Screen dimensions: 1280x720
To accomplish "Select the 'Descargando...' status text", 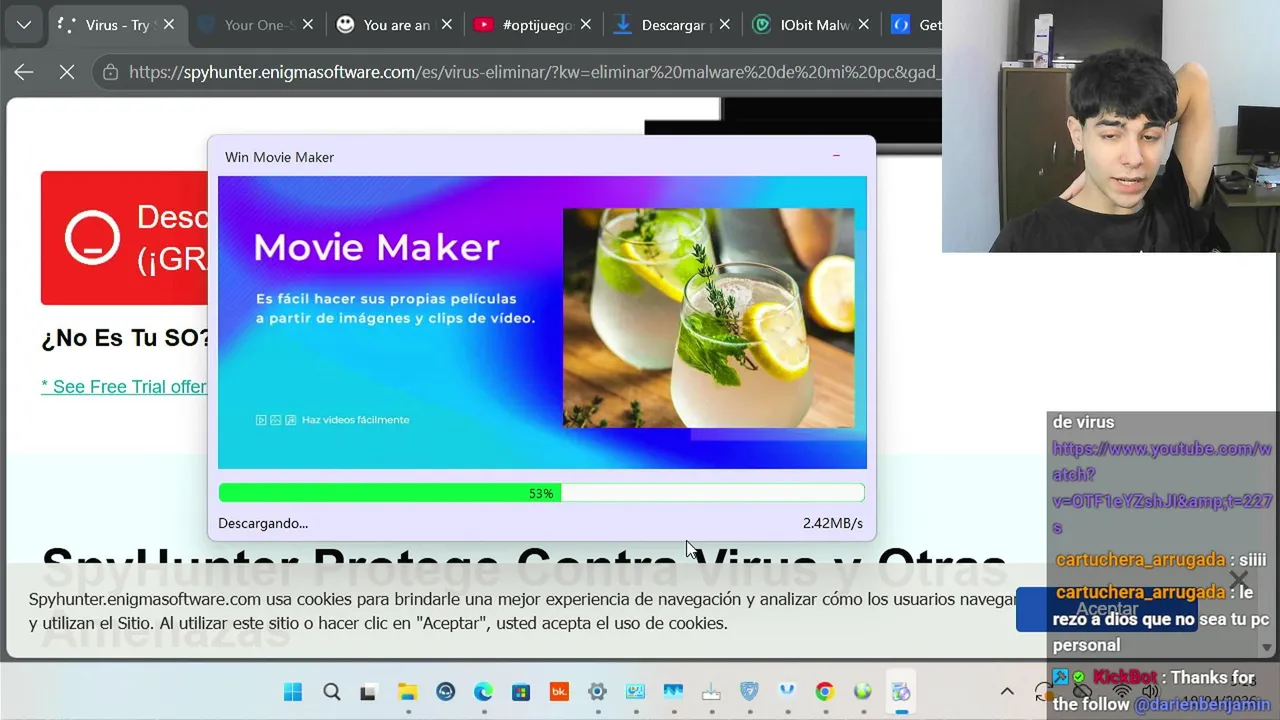I will [x=263, y=523].
